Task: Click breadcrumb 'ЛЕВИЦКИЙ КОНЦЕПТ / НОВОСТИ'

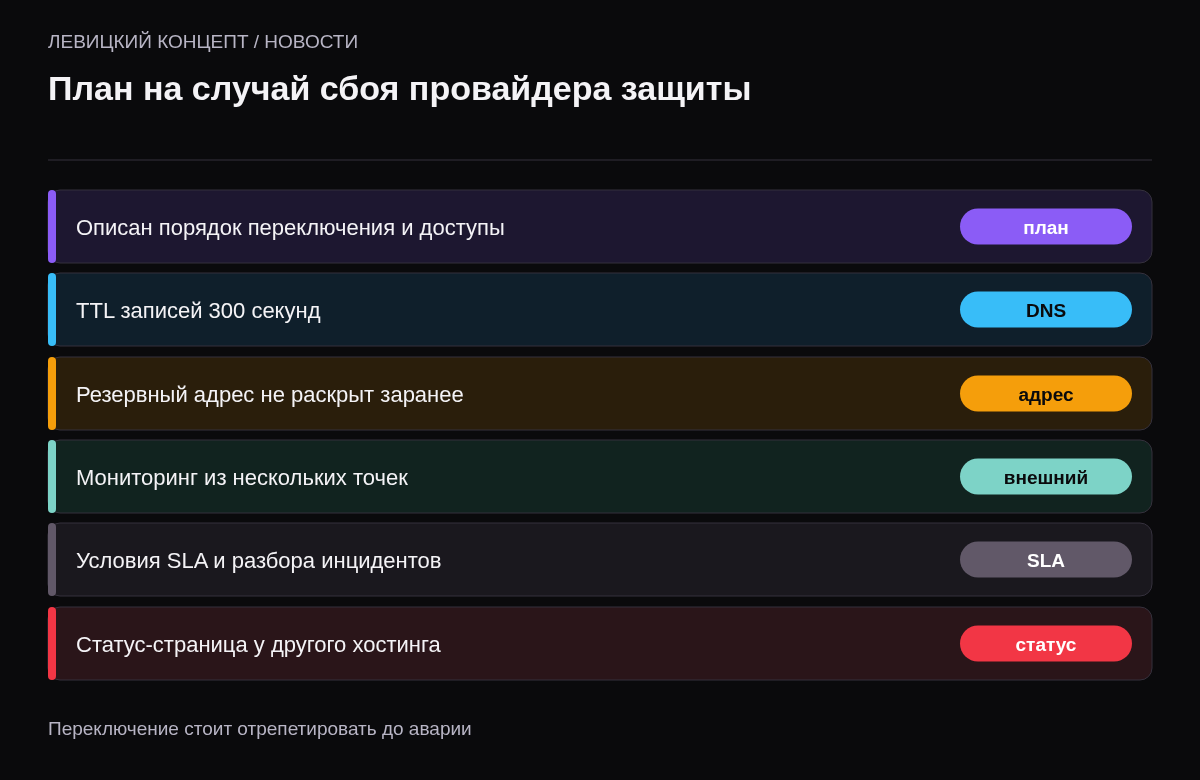Action: click(203, 42)
